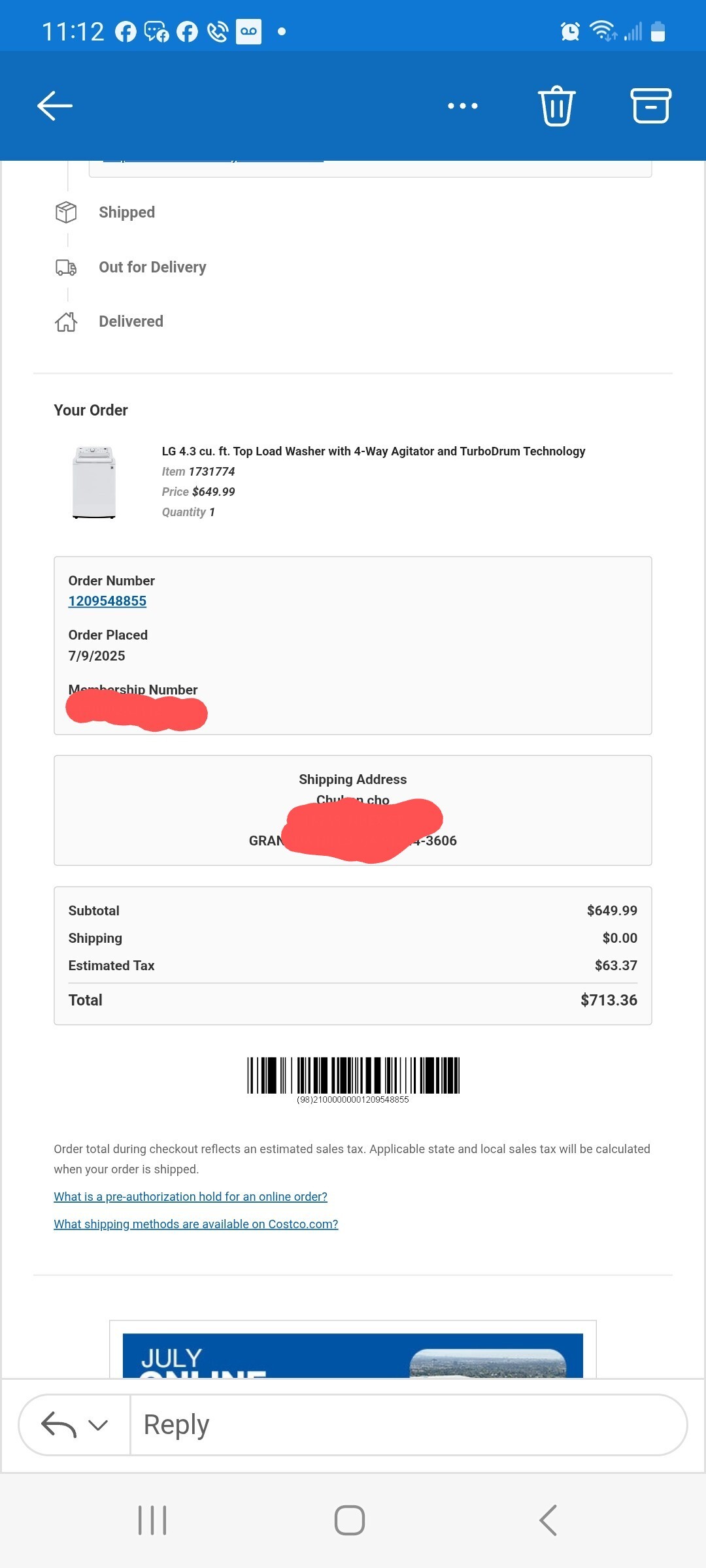Open the July Online promotional banner
Screen dimensions: 706x1568
point(353,1356)
